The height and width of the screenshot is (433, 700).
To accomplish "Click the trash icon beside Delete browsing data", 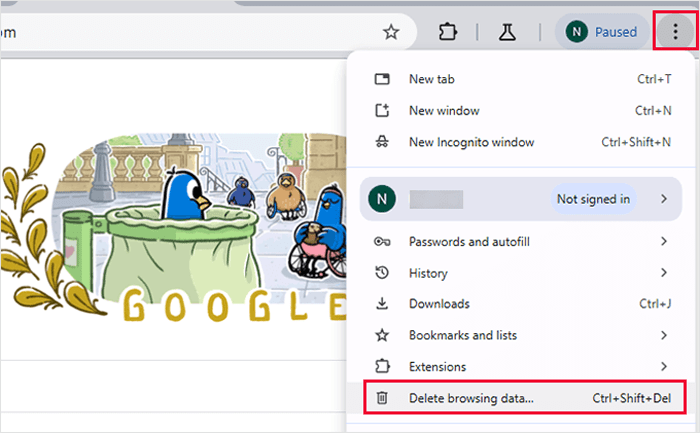I will [381, 398].
